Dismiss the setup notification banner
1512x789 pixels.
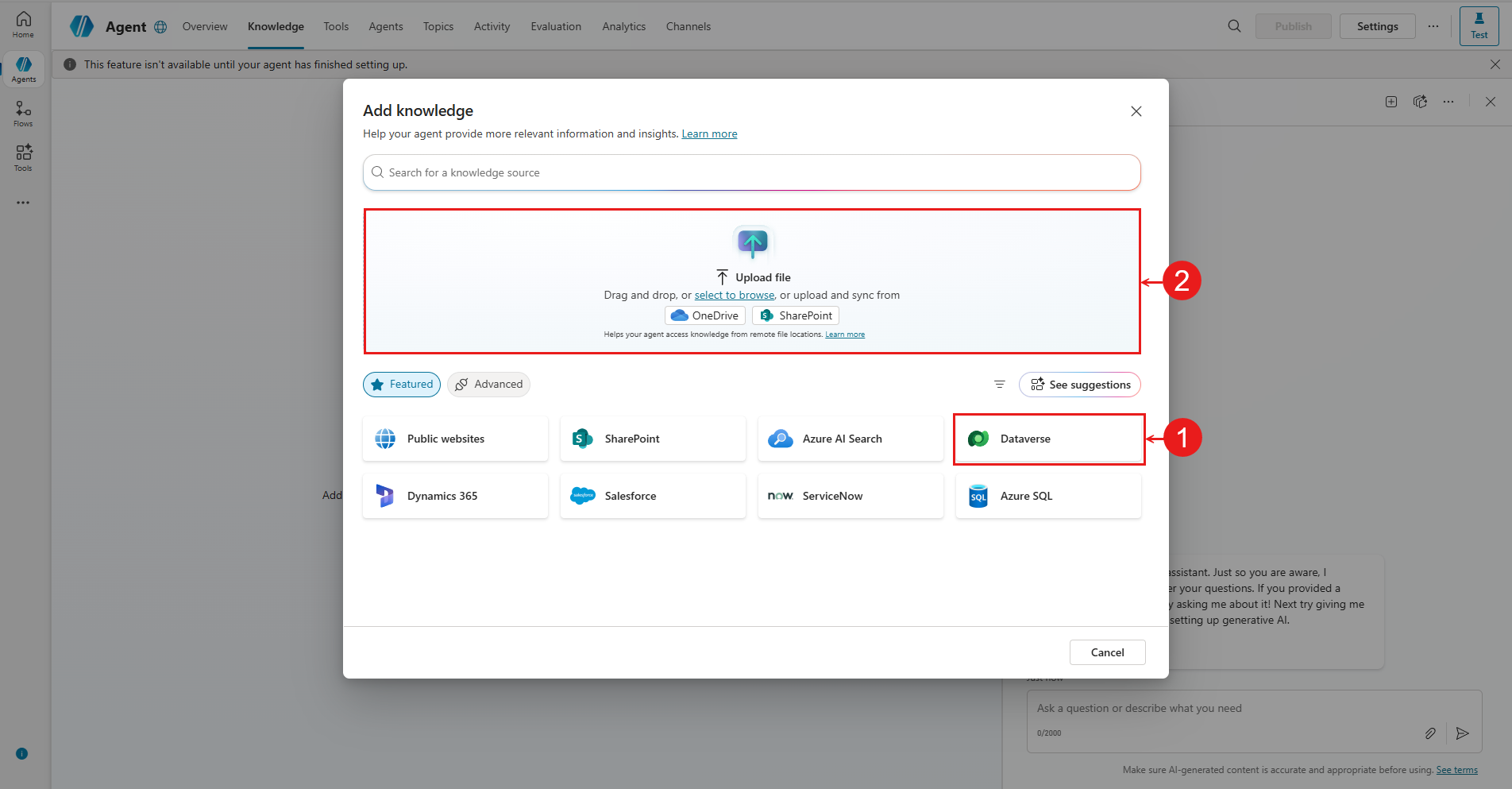(x=1495, y=64)
